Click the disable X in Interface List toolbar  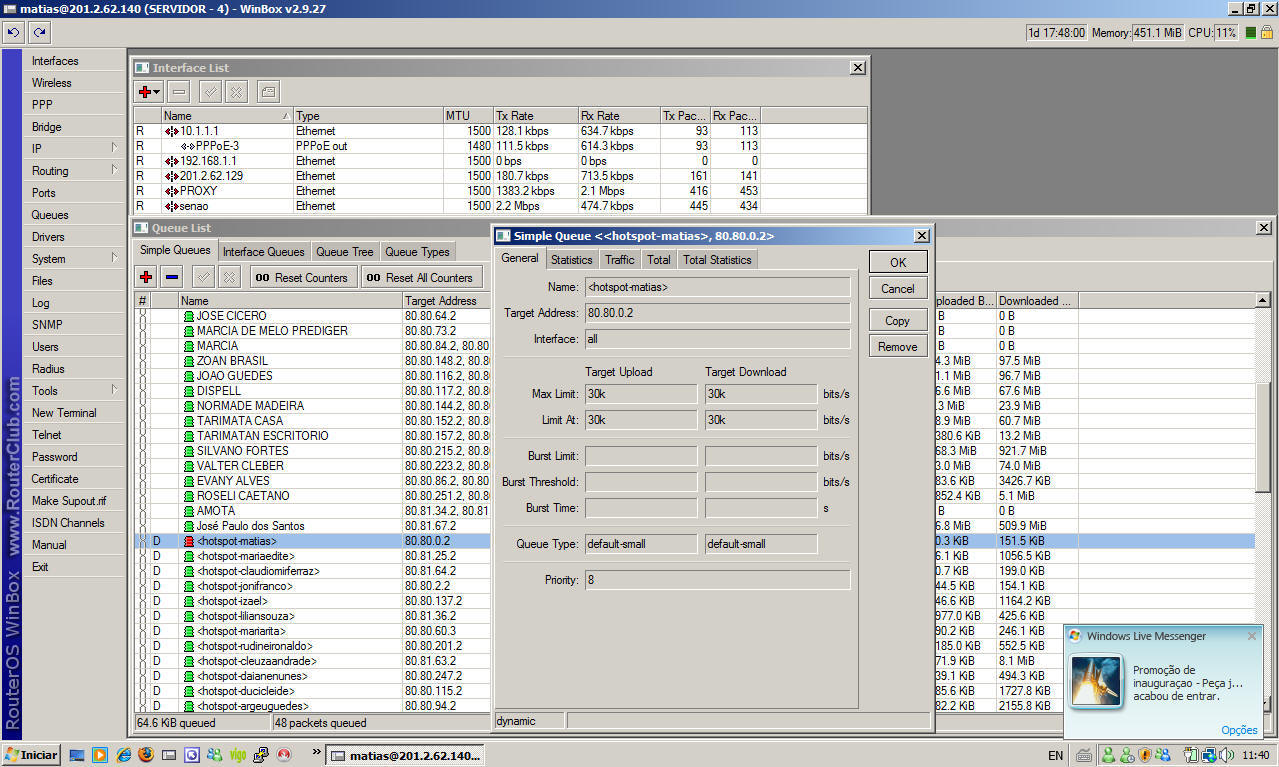[x=236, y=92]
